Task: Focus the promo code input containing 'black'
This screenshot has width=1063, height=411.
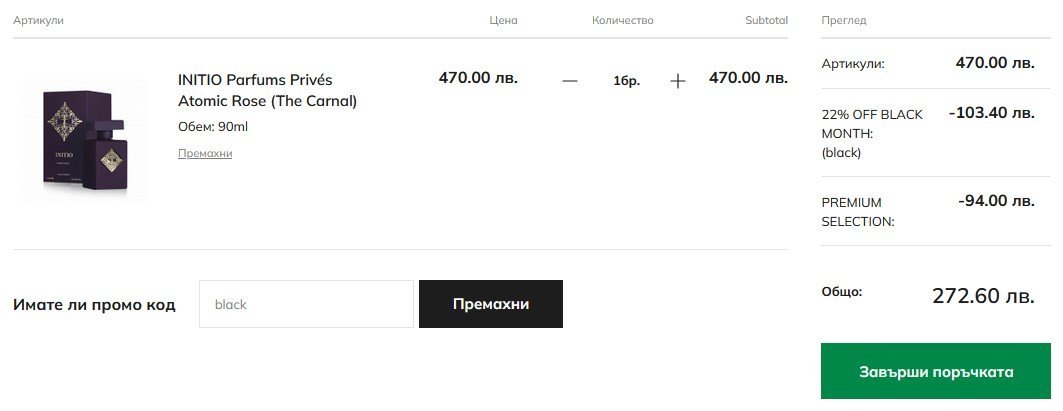Action: [306, 304]
